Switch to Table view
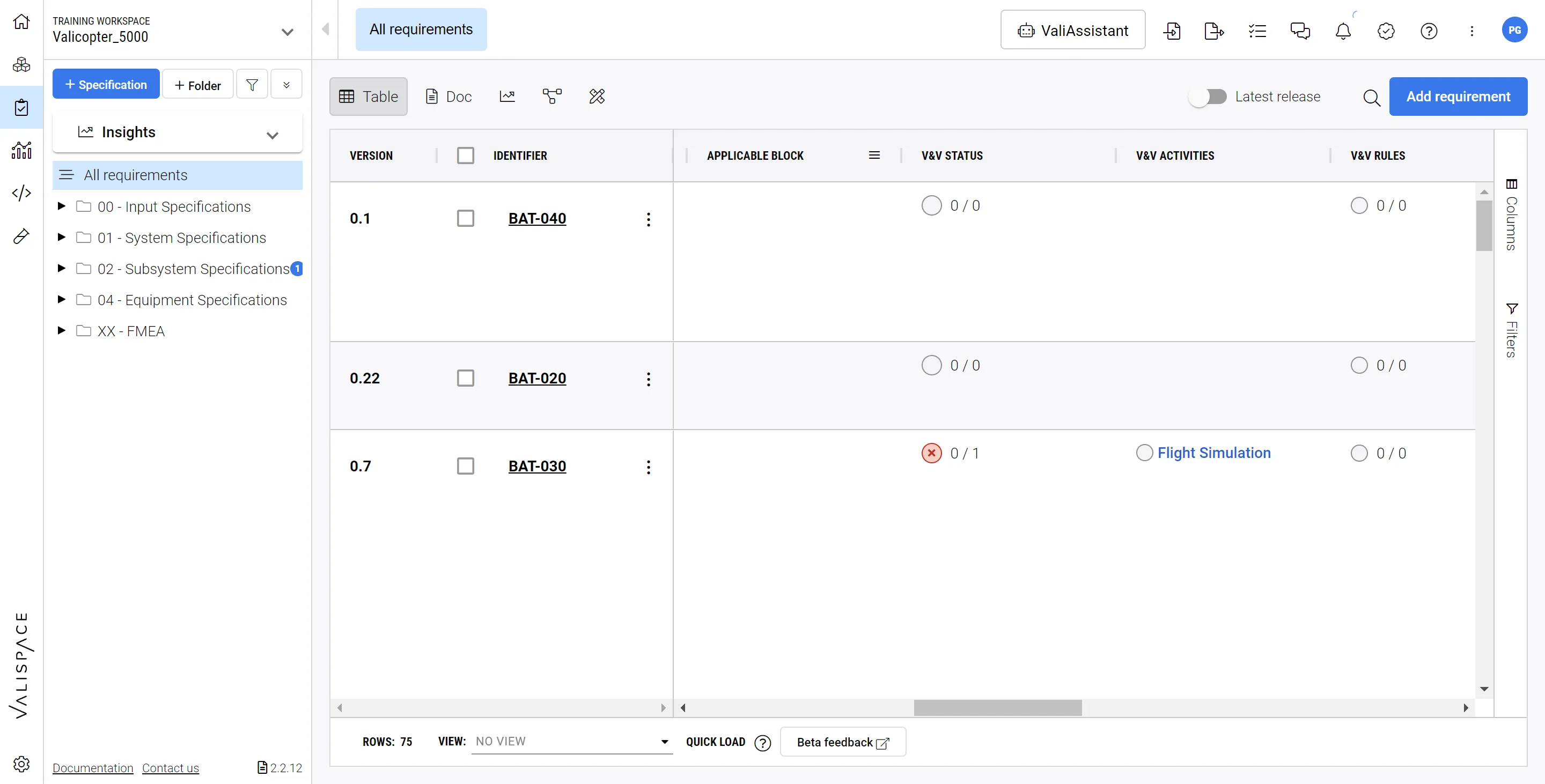This screenshot has width=1545, height=784. 367,97
